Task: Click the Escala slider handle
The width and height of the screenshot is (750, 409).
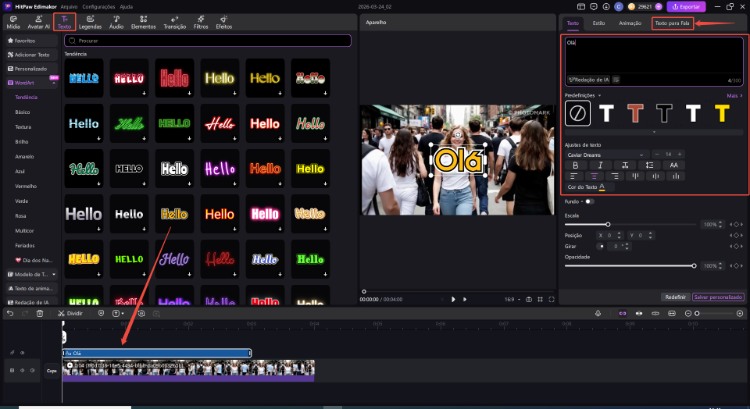Action: 607,224
